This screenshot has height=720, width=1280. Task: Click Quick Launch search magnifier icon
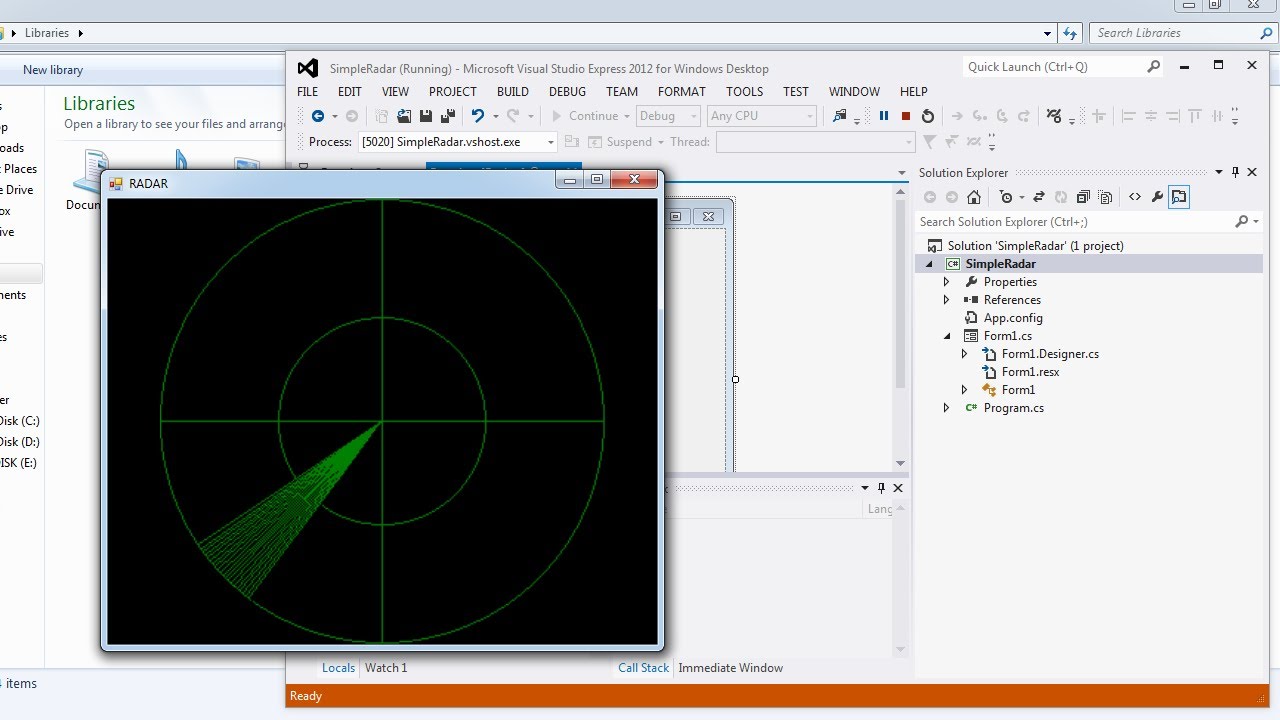(1154, 67)
